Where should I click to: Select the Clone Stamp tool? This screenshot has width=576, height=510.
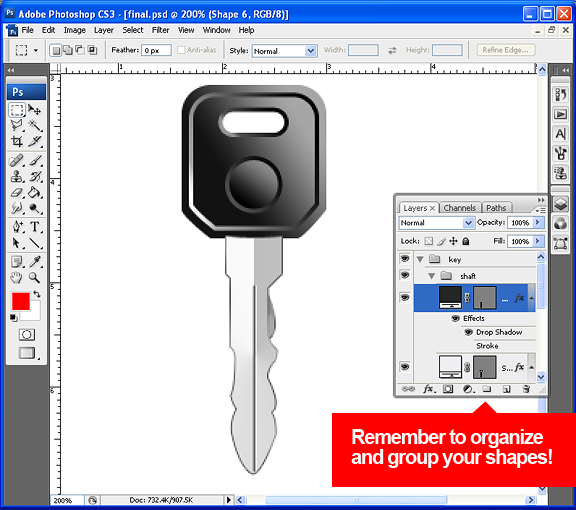tap(17, 177)
